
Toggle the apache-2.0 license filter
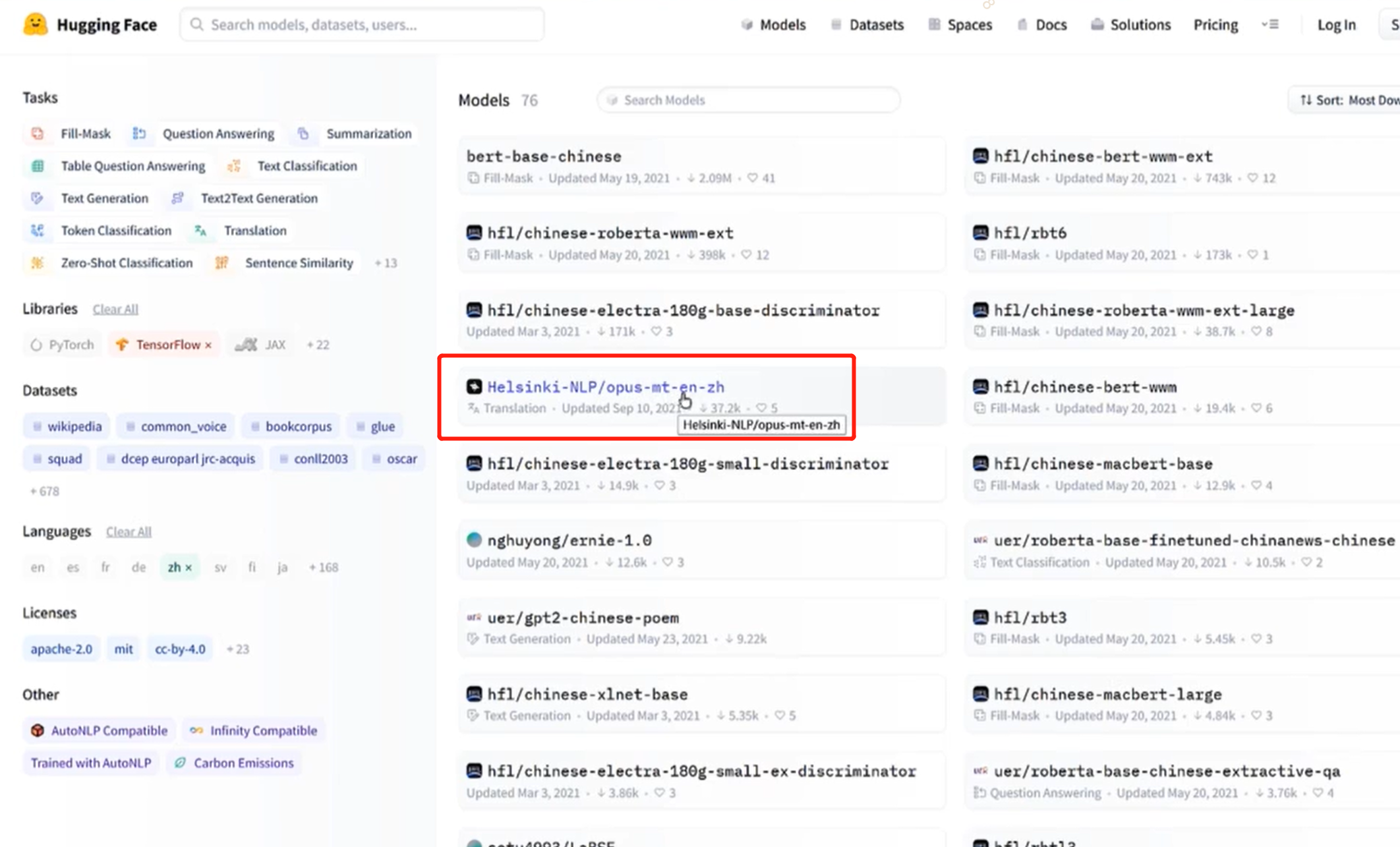click(61, 649)
